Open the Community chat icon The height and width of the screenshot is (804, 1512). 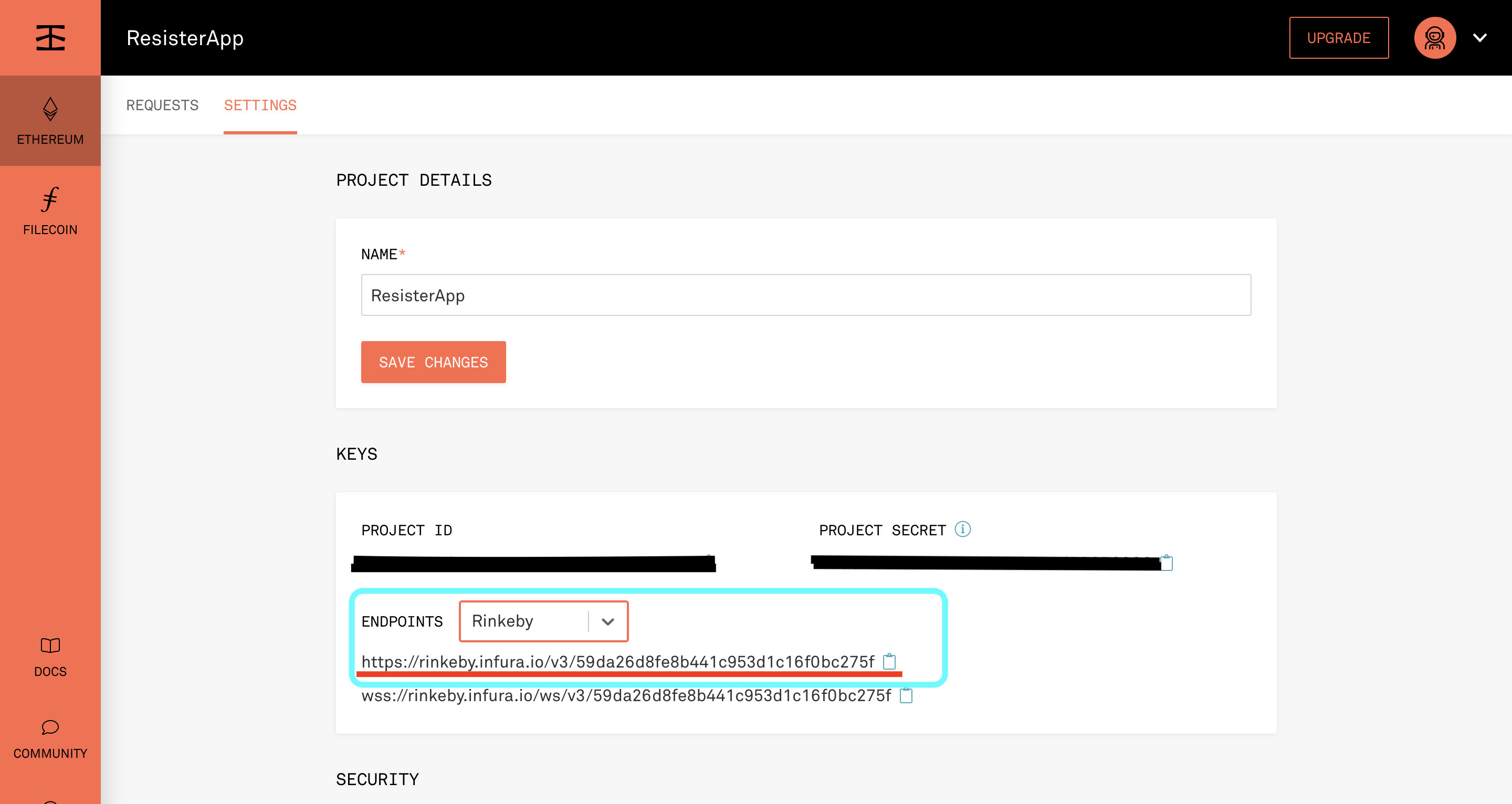pos(50,728)
